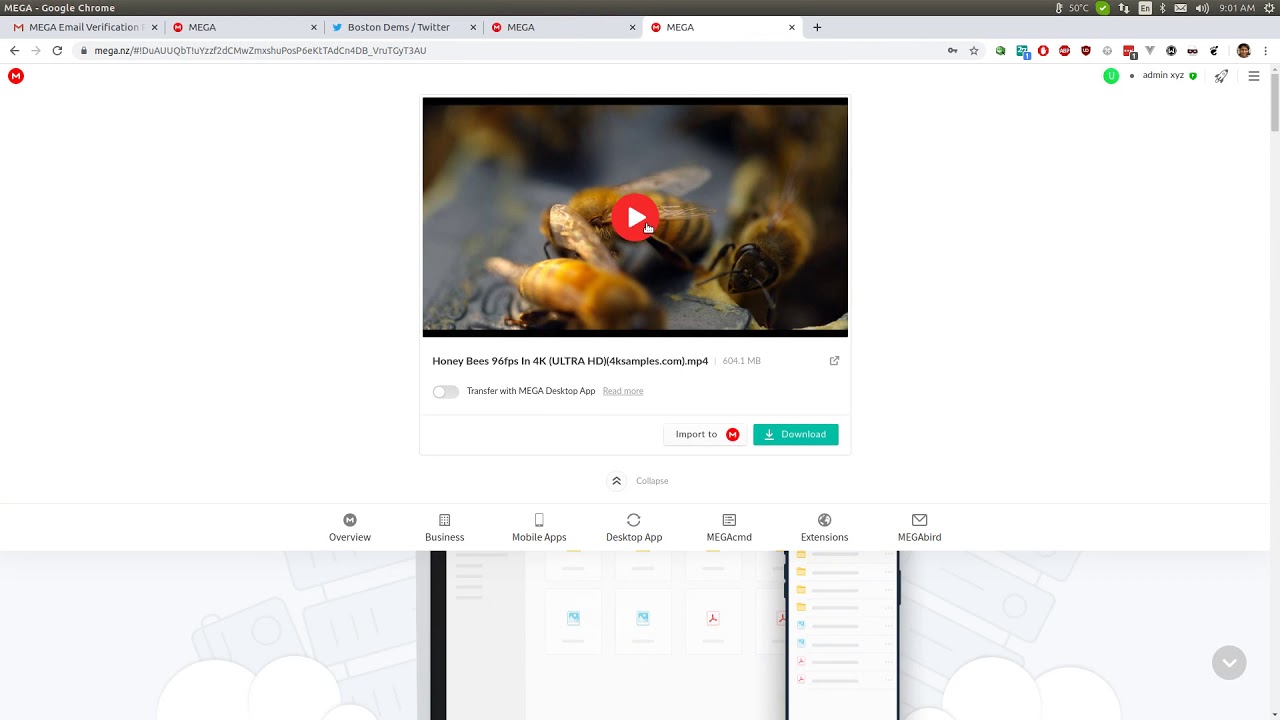
Task: Switch to the Desktop App section
Action: [634, 527]
